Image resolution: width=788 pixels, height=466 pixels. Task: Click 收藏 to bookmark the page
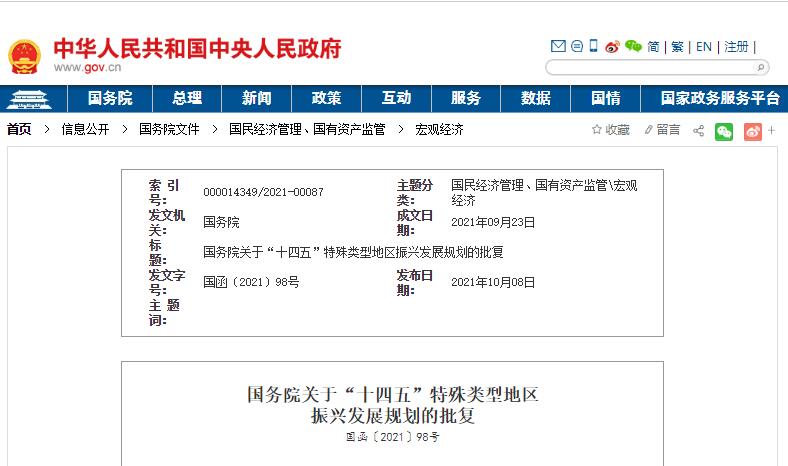pyautogui.click(x=611, y=130)
